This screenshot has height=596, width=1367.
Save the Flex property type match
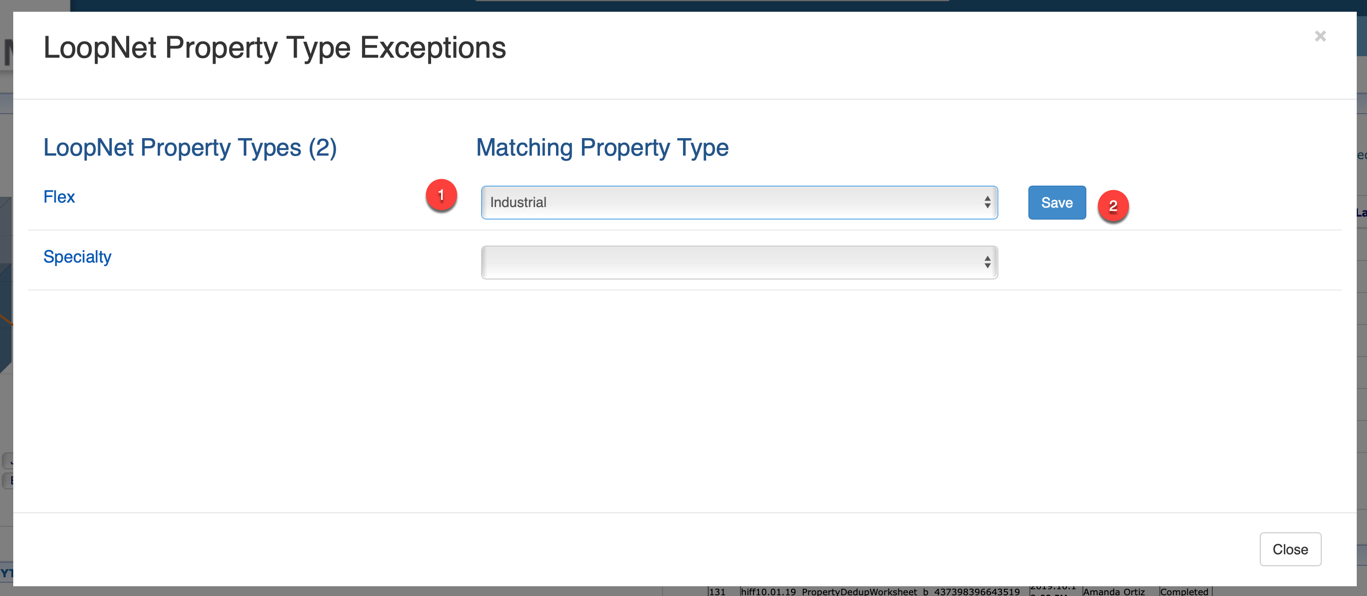click(1056, 203)
